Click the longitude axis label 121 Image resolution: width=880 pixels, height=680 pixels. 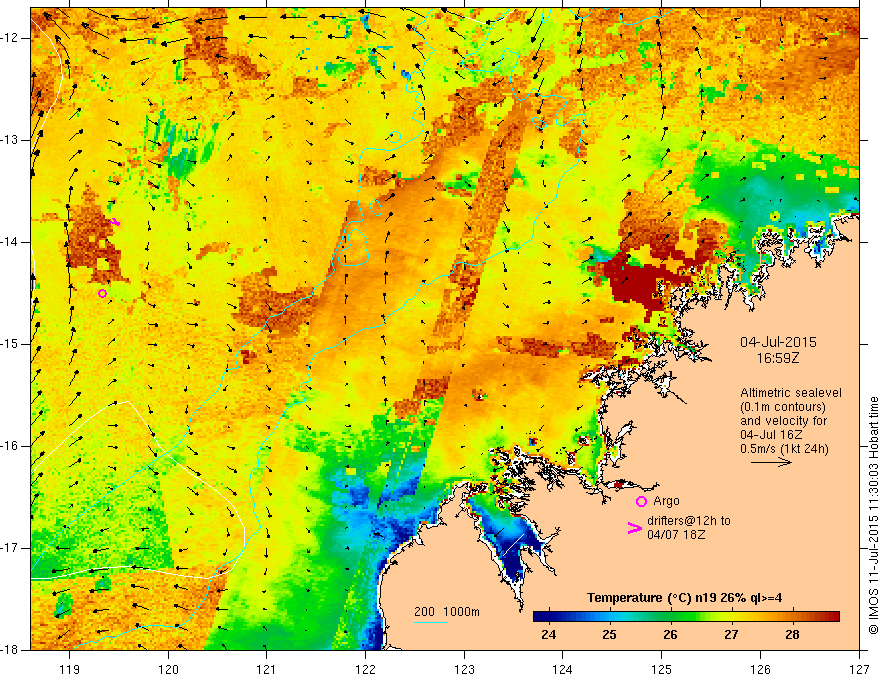click(x=267, y=669)
